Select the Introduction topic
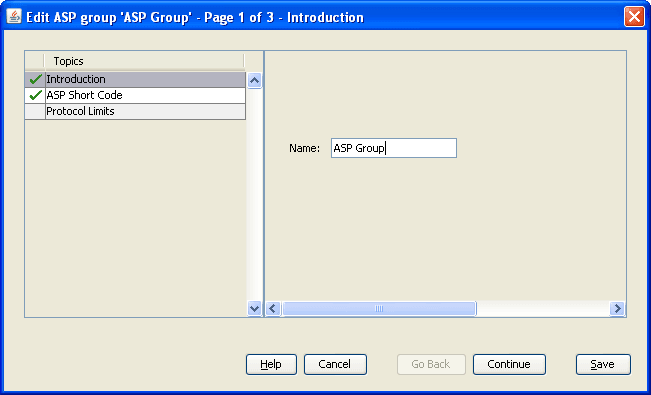Screen dimensions: 651x395 tap(145, 79)
